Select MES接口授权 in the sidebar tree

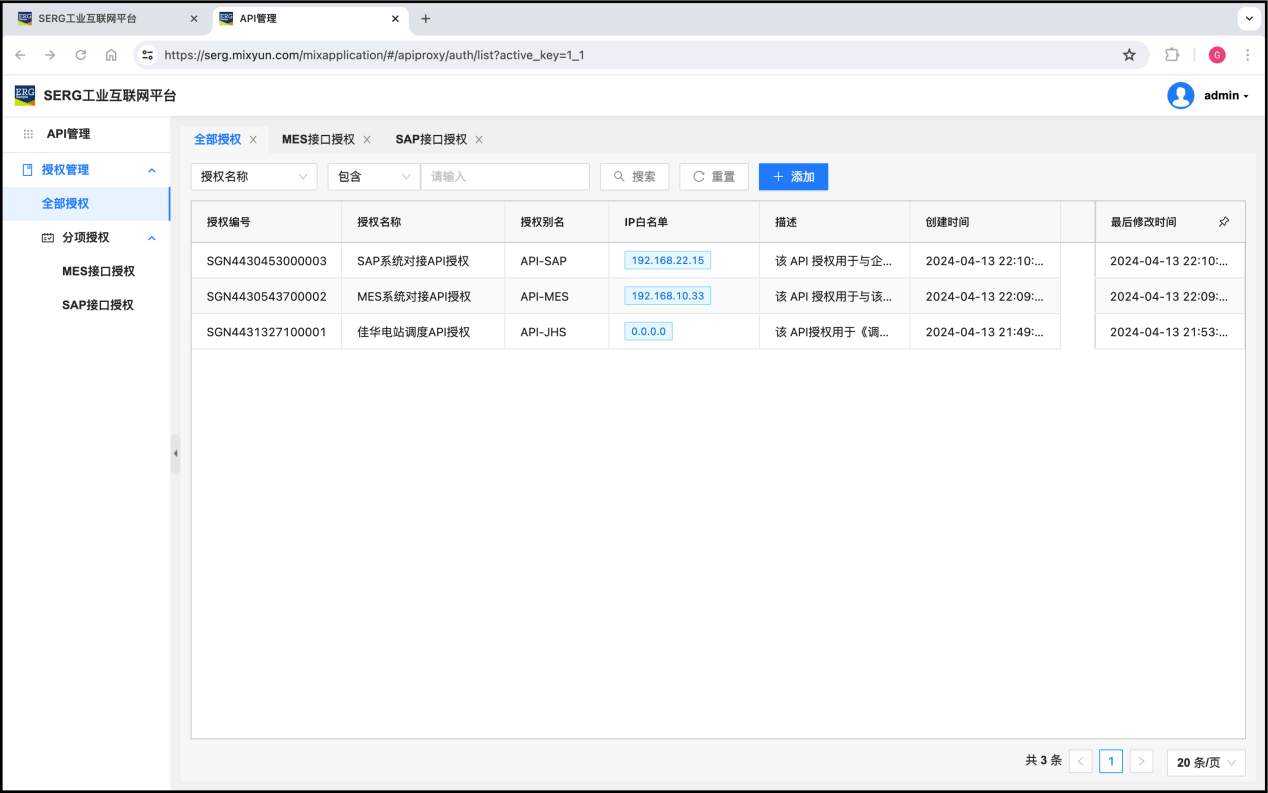(x=98, y=271)
